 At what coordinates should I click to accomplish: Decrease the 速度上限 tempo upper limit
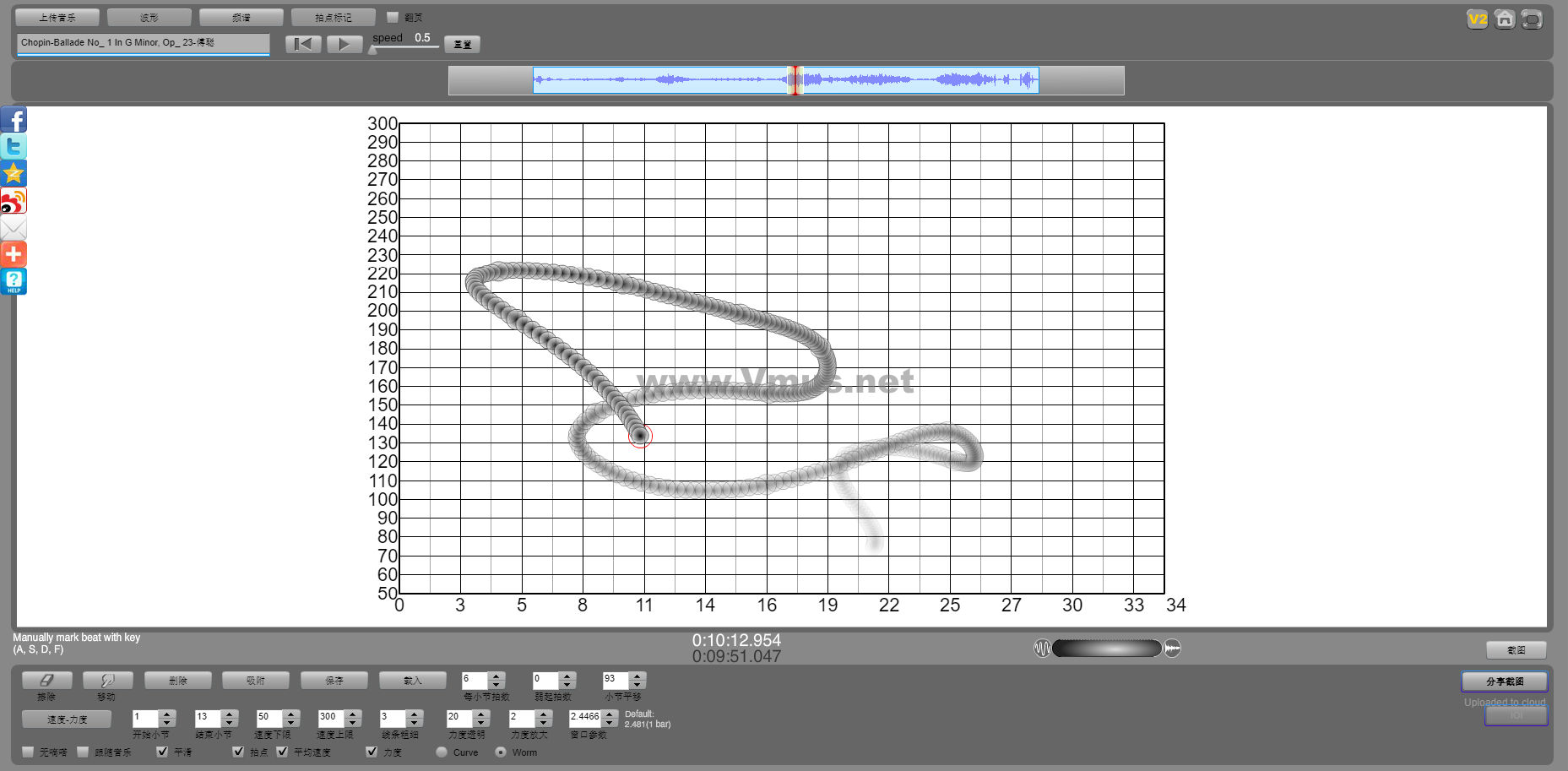pos(354,723)
